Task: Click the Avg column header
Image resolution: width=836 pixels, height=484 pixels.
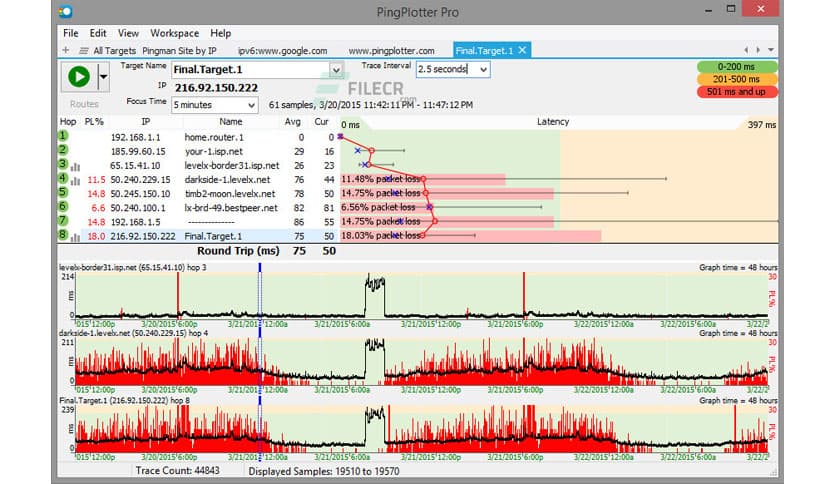Action: (x=292, y=122)
